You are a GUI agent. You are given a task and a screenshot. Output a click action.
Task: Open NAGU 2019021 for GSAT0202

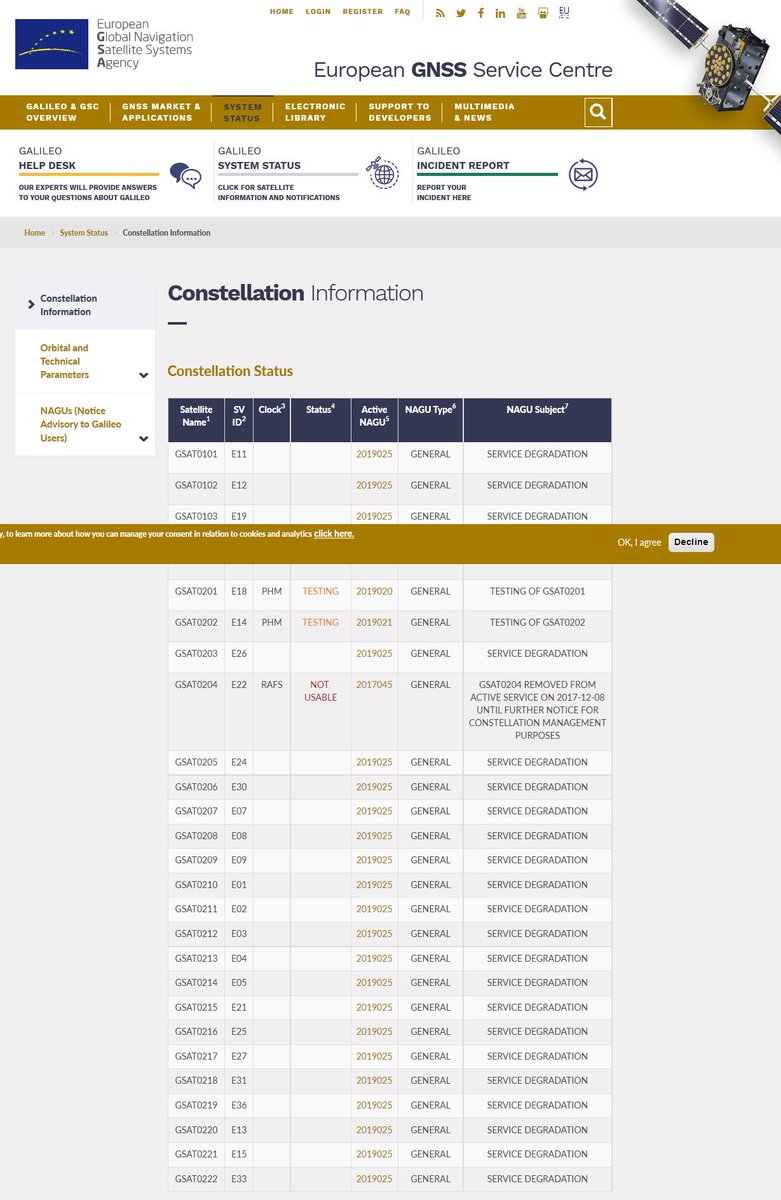click(374, 622)
